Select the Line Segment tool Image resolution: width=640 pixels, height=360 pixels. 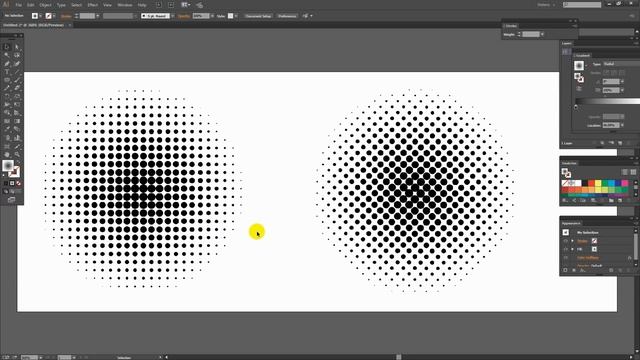point(17,72)
